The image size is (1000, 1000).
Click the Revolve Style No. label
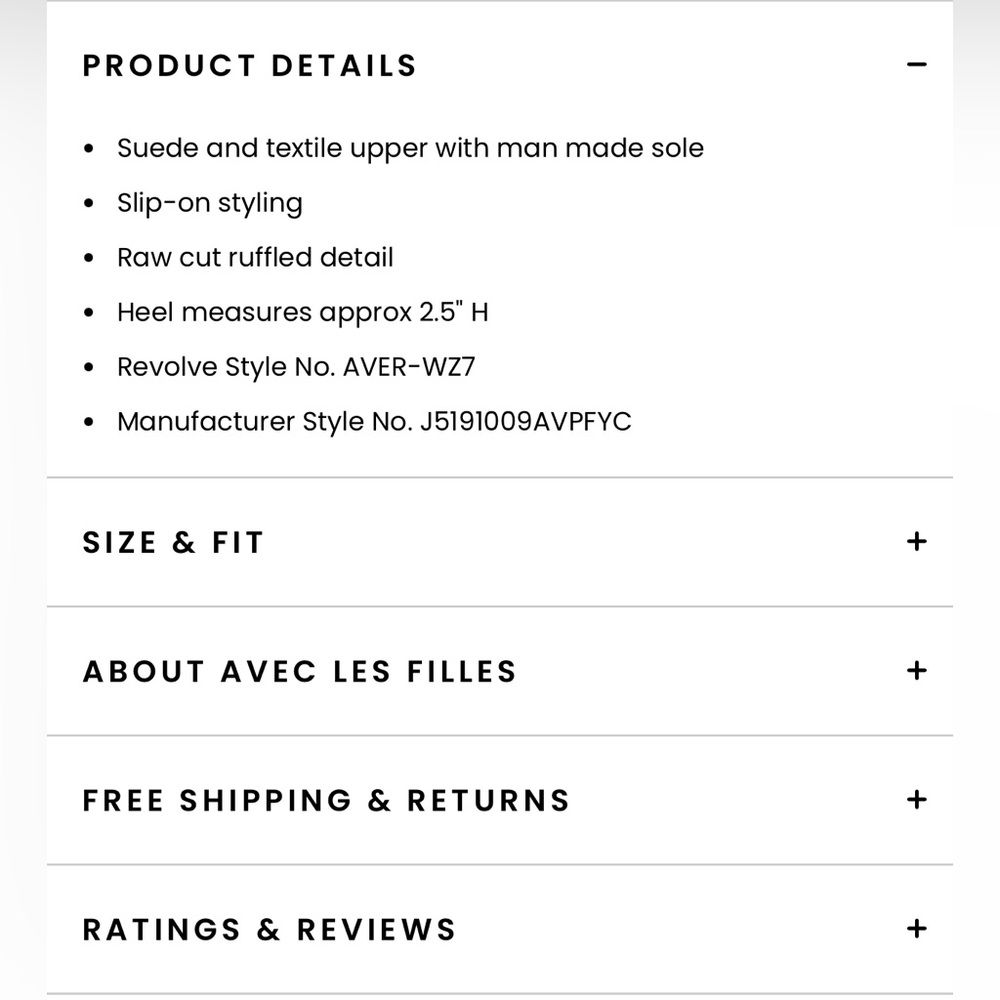pos(227,367)
